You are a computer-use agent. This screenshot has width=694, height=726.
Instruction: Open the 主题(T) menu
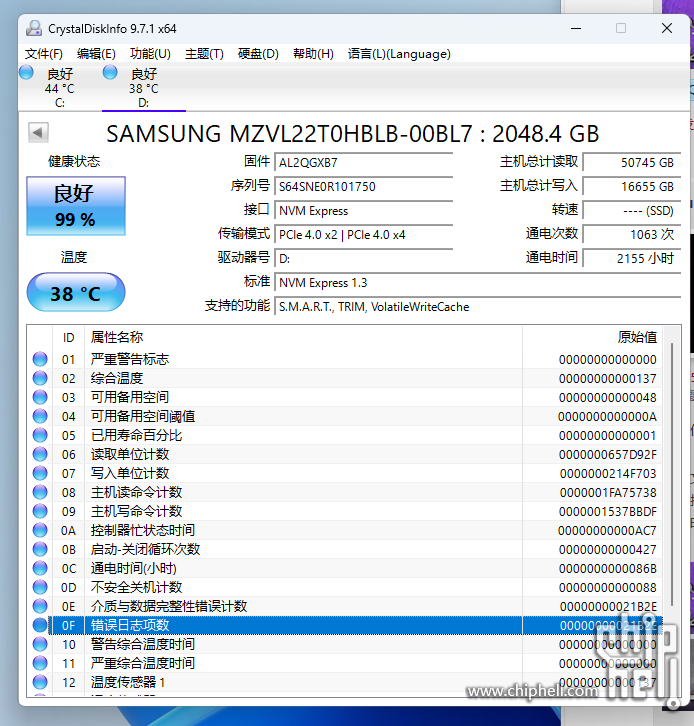(x=204, y=54)
